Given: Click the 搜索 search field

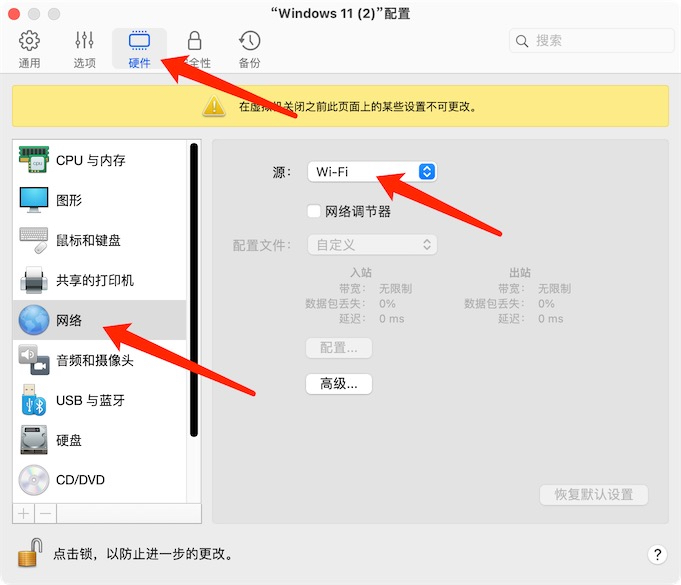Looking at the screenshot, I should click(x=591, y=41).
